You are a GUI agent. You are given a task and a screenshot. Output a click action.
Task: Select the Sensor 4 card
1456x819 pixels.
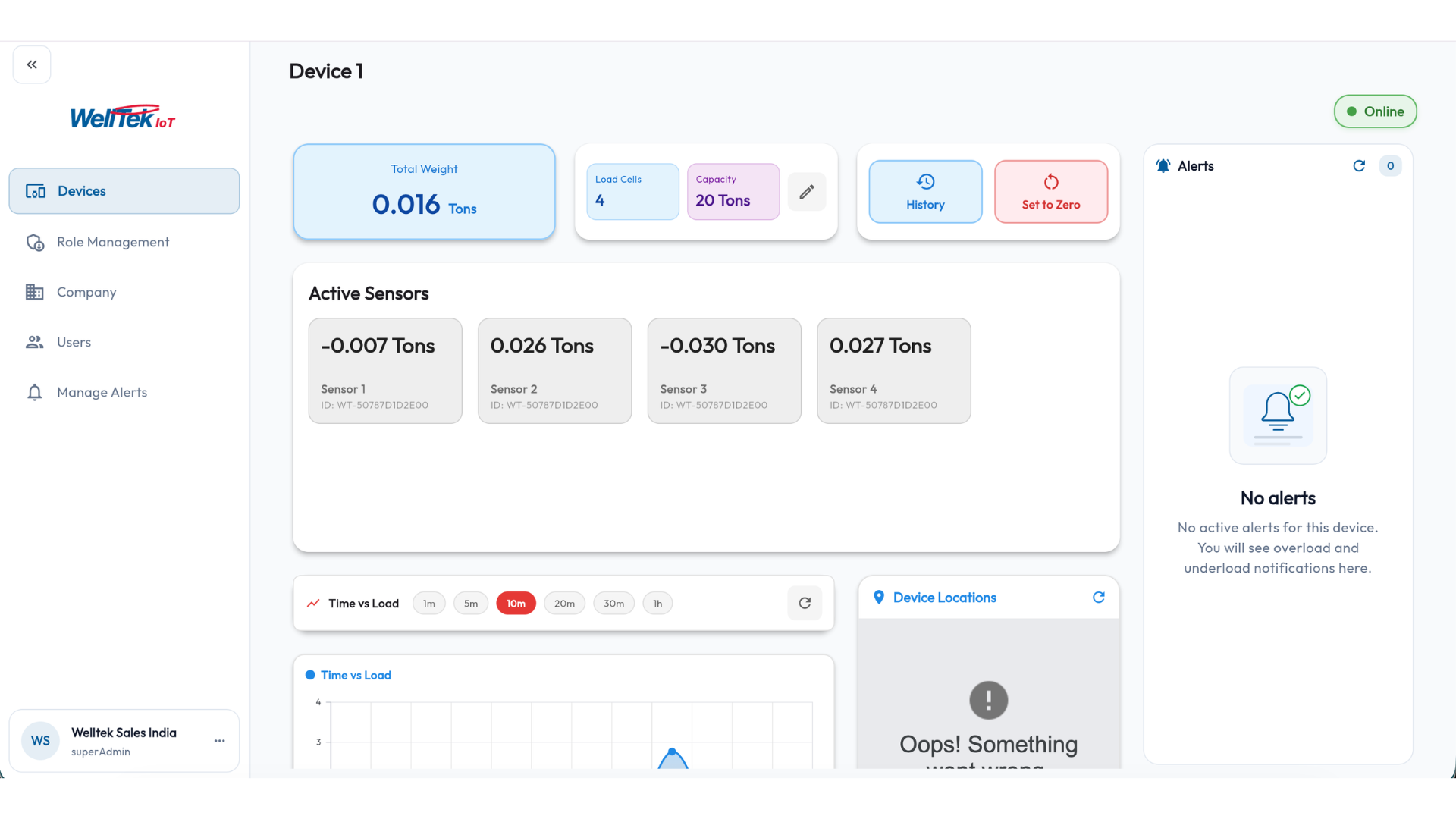point(894,371)
